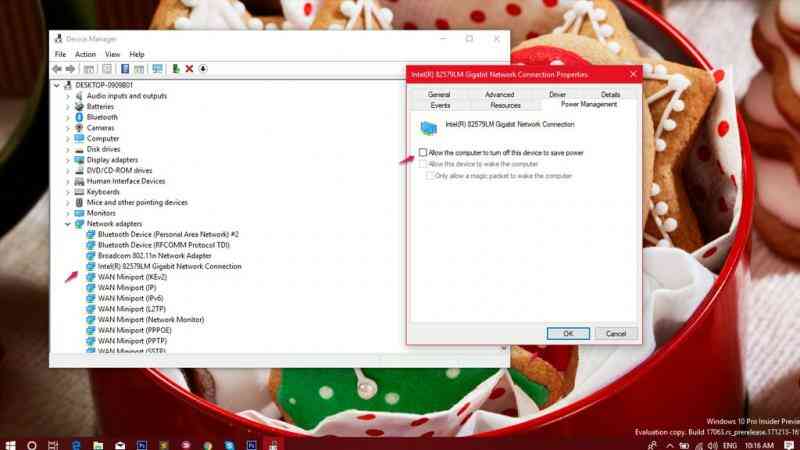Expand the Human Interface Devices node
Viewport: 800px width, 450px height.
pos(68,181)
